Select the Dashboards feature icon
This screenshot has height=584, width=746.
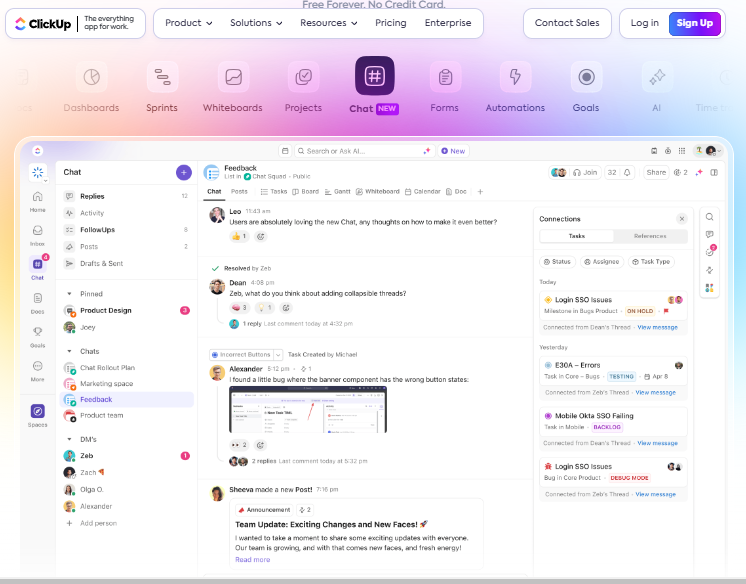coord(91,77)
